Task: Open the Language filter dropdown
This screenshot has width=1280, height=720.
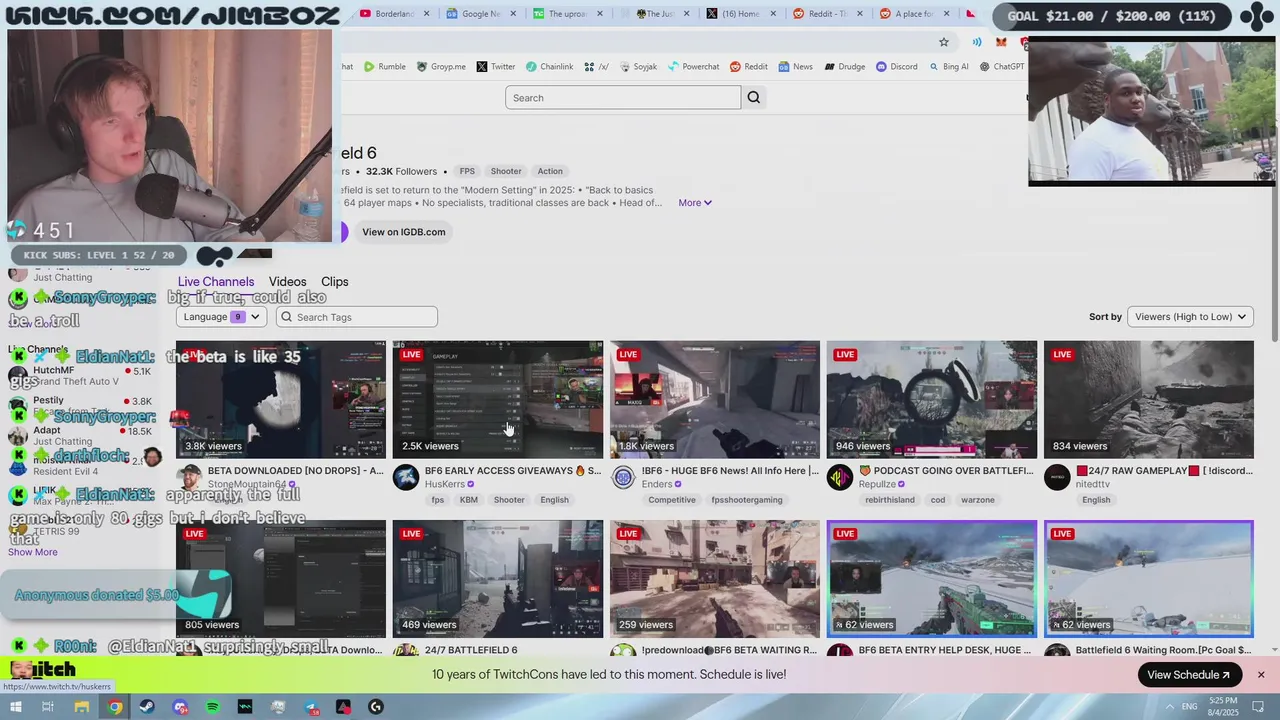Action: click(221, 317)
